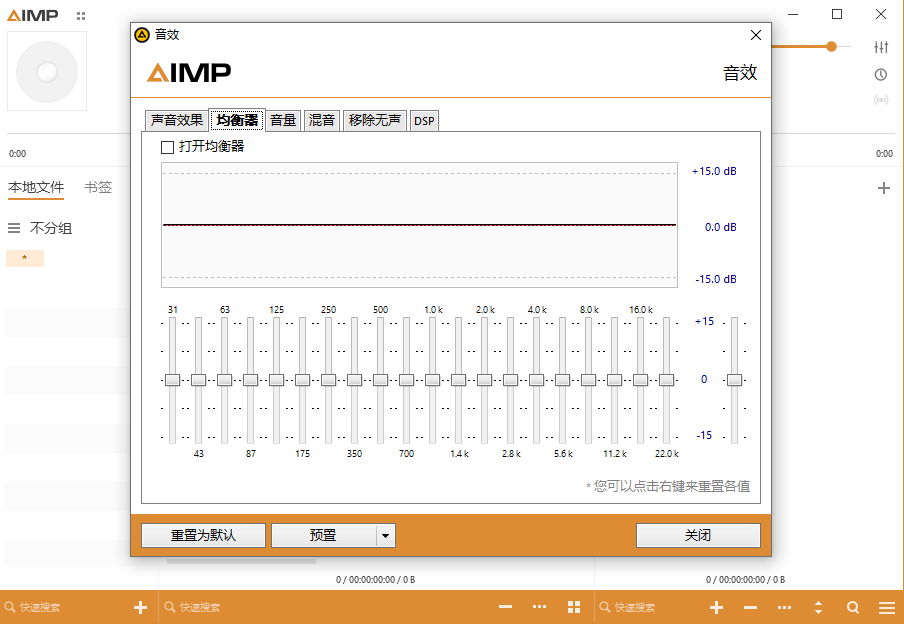
Task: Expand the 预置 dropdown arrow
Action: tap(386, 535)
